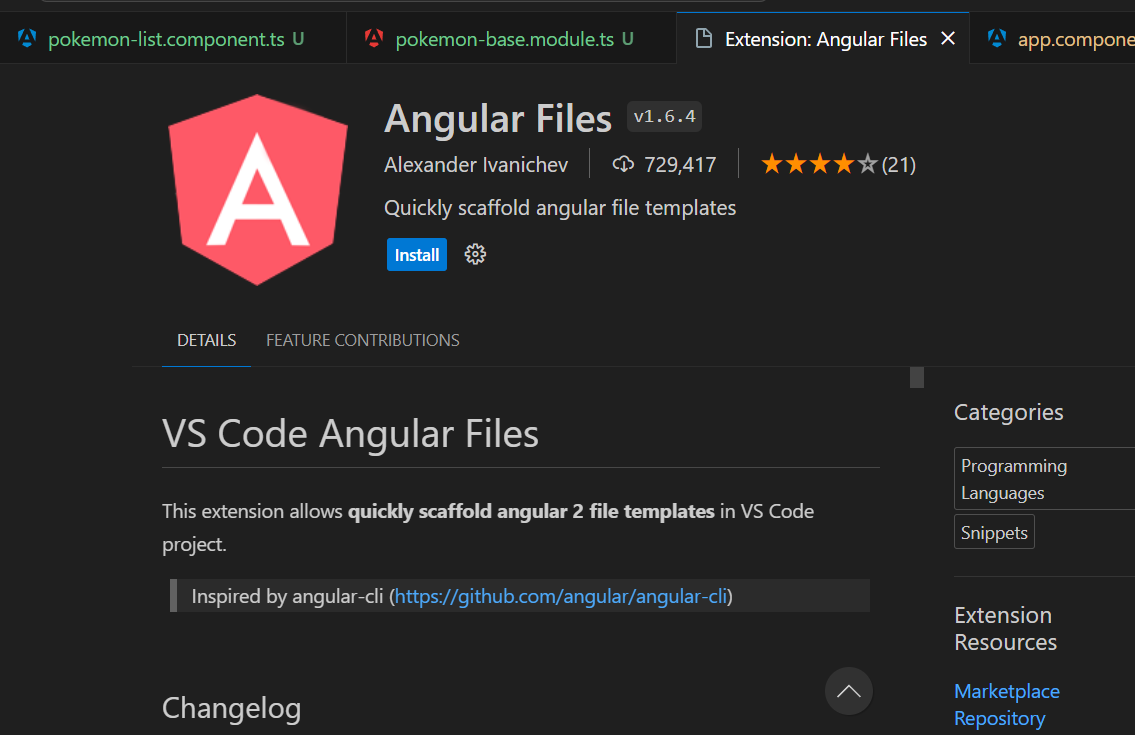Screen dimensions: 1135x735
Task: Click the VS Code Angular Files heading
Action: [350, 434]
